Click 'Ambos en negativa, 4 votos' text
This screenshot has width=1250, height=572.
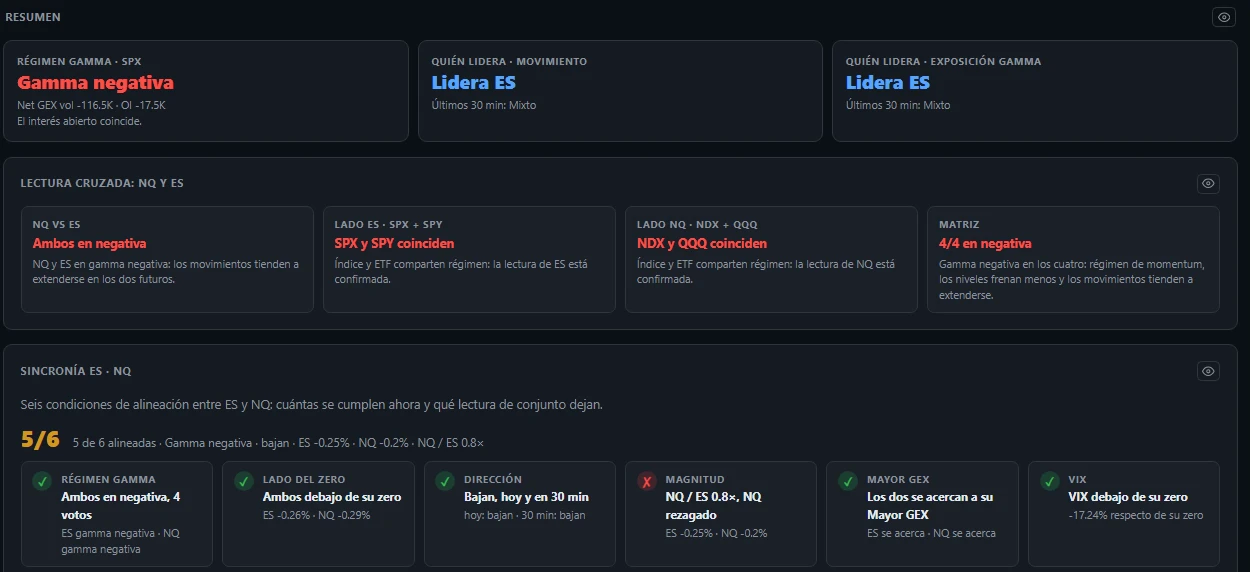point(120,505)
